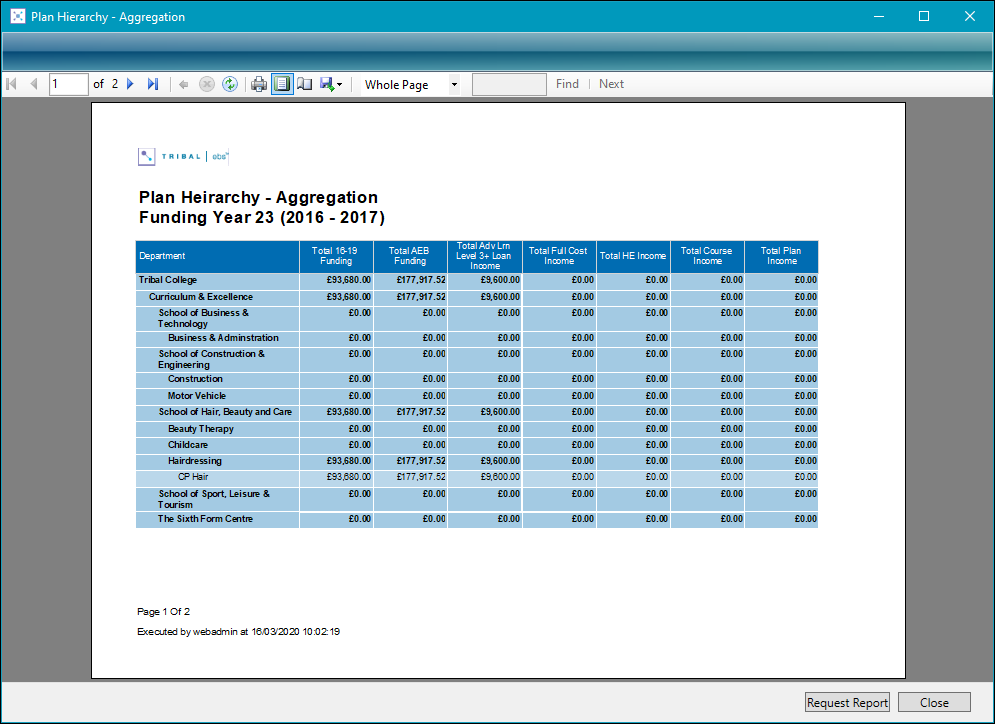Image resolution: width=995 pixels, height=724 pixels.
Task: Click Total Plan Income column header
Action: pyautogui.click(x=781, y=256)
